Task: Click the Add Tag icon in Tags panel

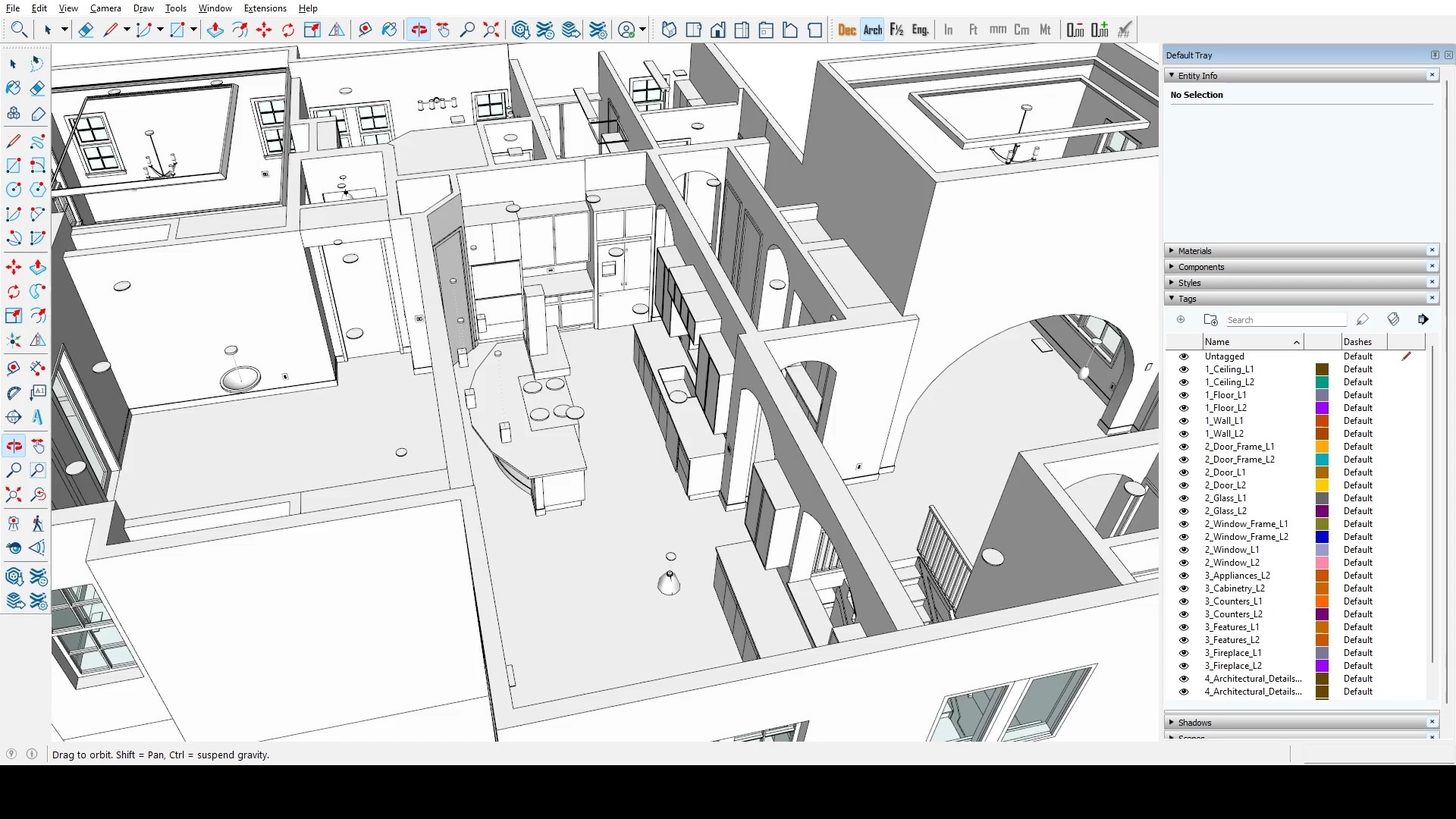Action: 1181,319
